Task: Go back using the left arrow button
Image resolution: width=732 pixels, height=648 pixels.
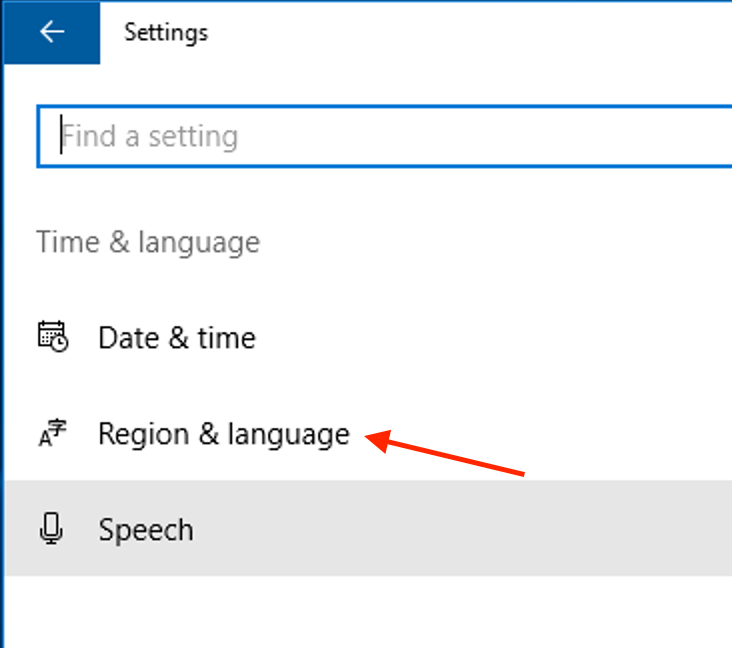Action: 52,32
